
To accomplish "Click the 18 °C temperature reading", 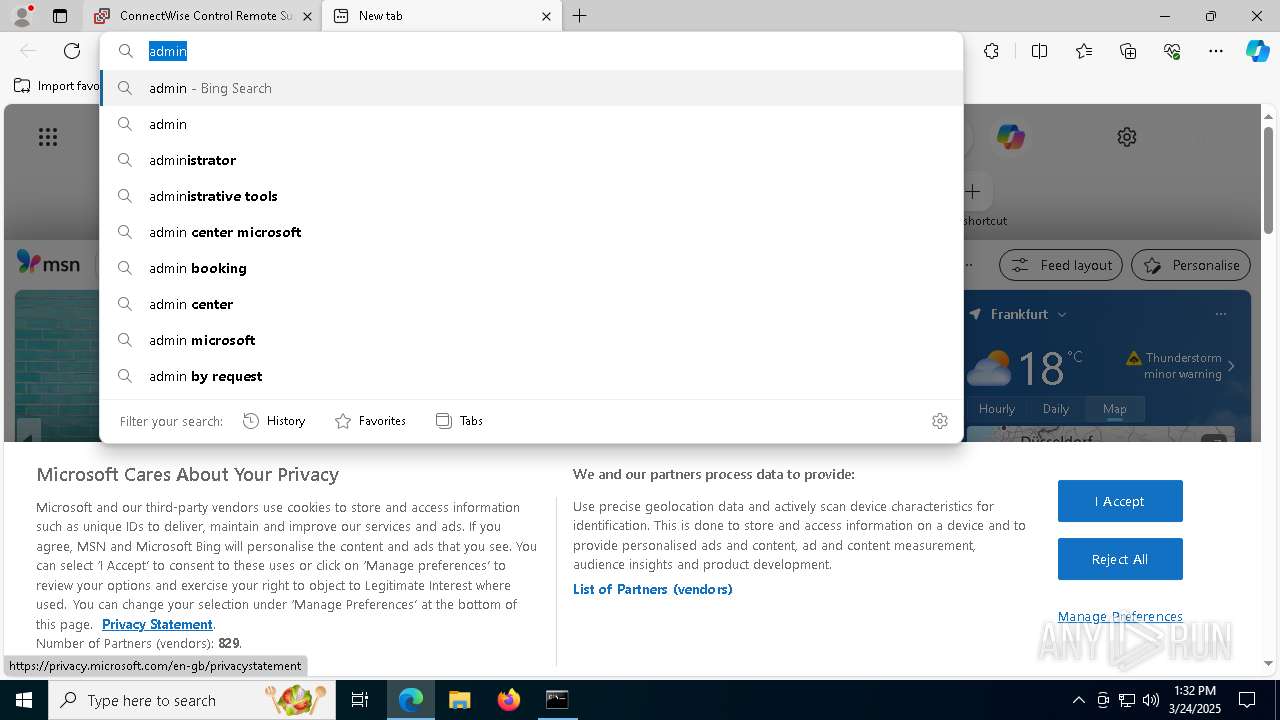I will tap(1048, 368).
